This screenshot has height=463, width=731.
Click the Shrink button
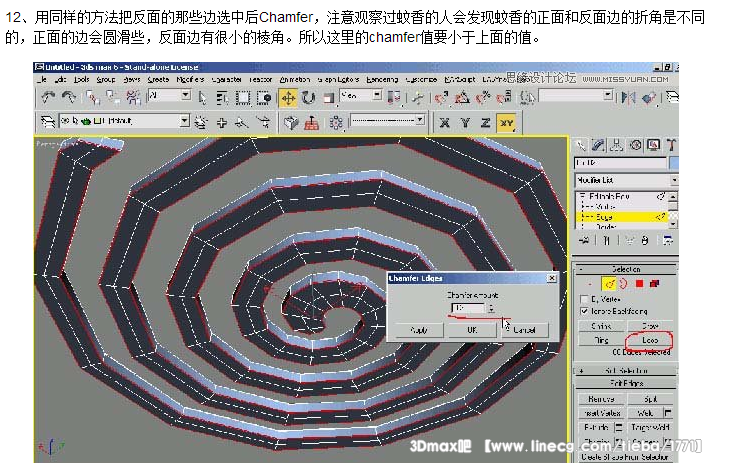[x=601, y=326]
